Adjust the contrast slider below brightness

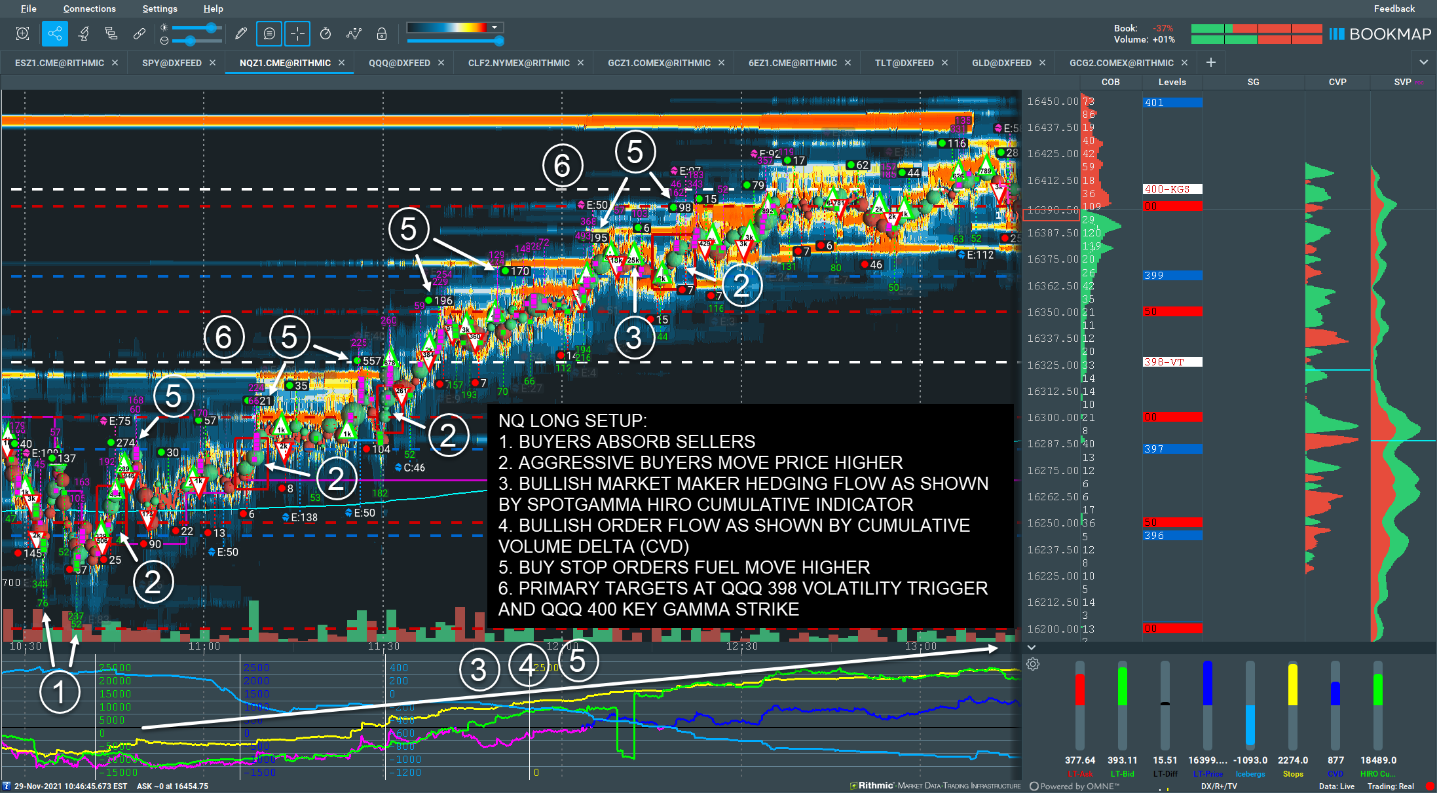pos(198,41)
